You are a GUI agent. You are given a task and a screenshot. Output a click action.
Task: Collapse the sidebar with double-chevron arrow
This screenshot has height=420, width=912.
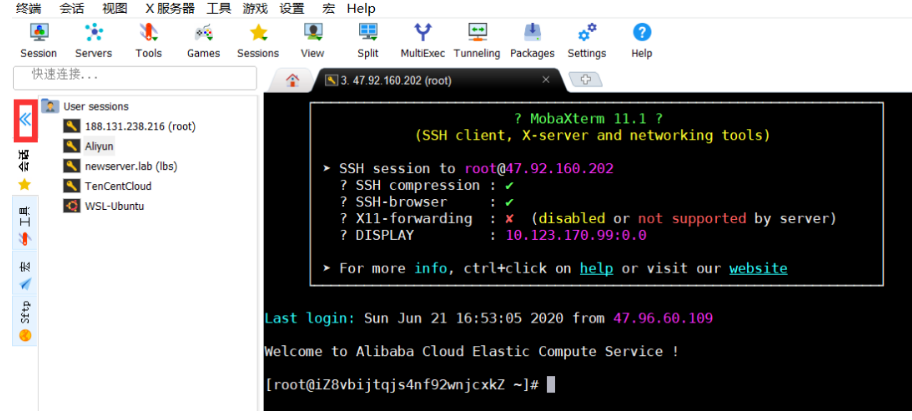coord(25,121)
